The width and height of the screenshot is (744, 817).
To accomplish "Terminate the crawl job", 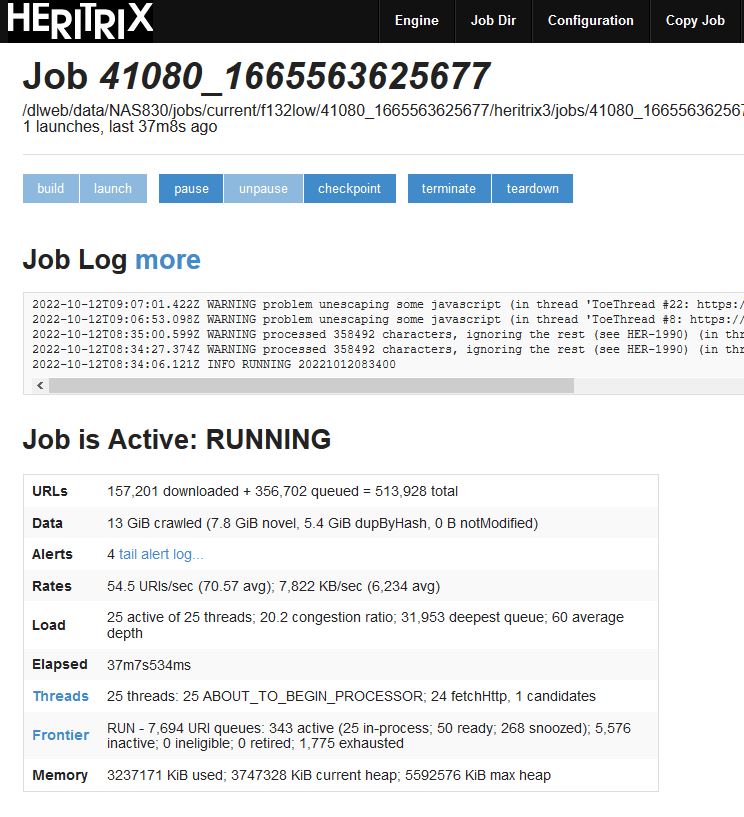I will pyautogui.click(x=449, y=189).
